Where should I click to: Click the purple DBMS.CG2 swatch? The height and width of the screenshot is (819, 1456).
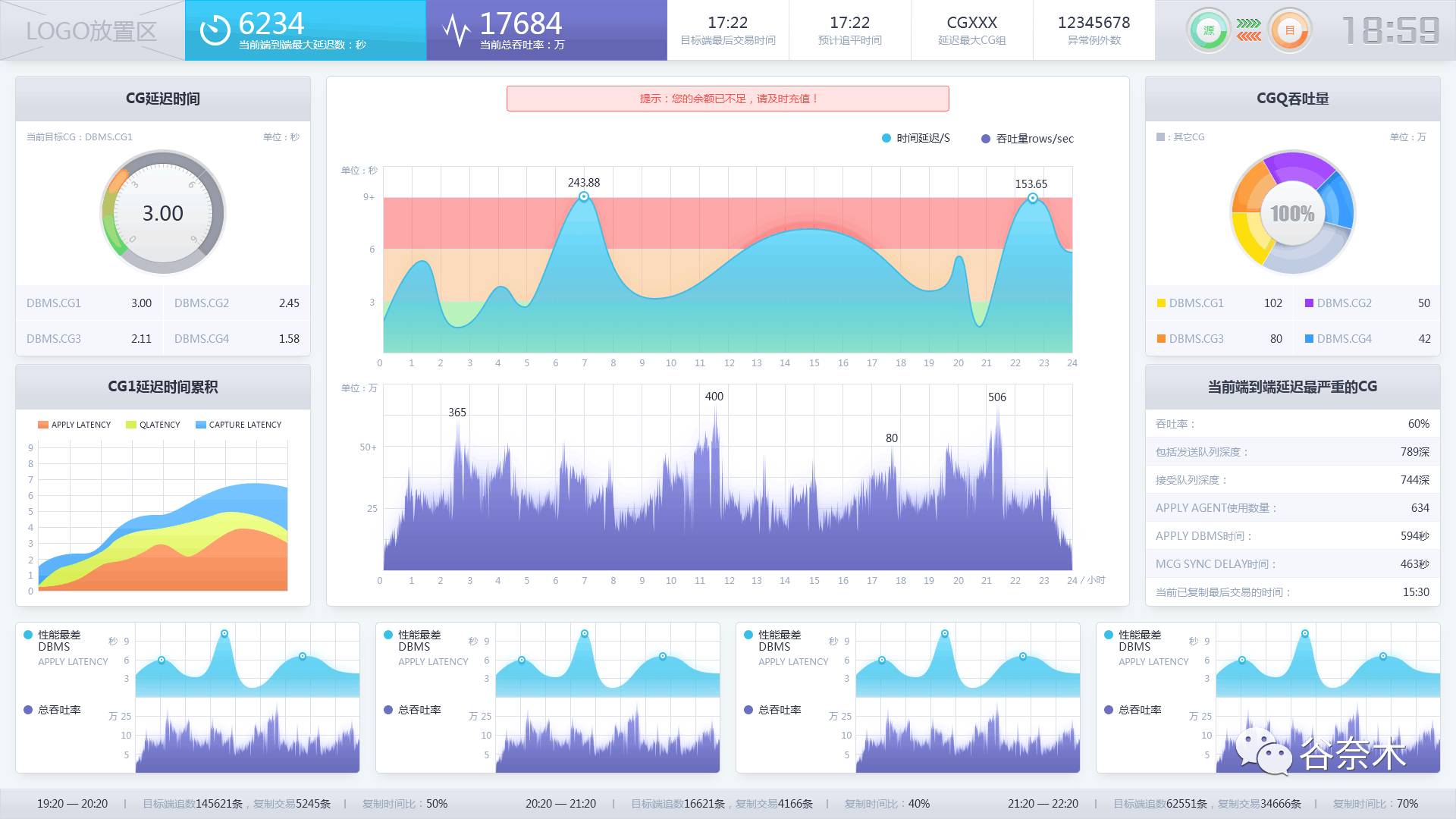[x=1309, y=303]
